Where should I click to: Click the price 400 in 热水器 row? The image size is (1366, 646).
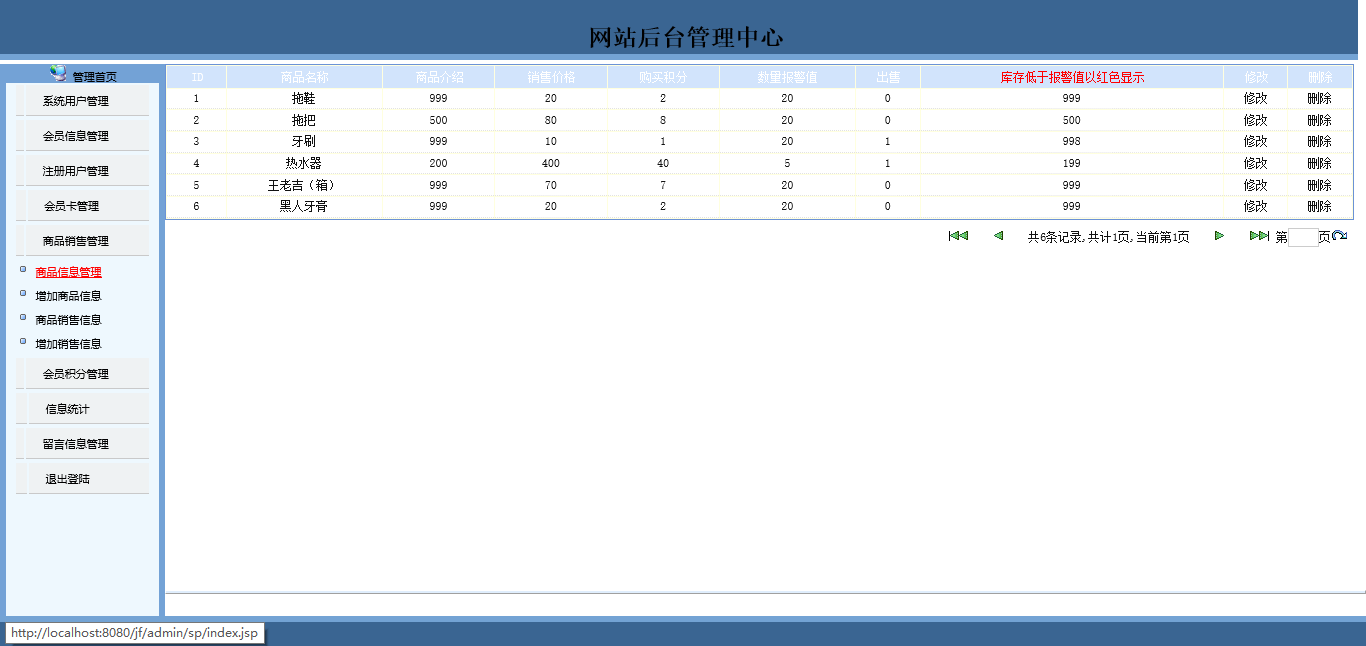point(551,163)
